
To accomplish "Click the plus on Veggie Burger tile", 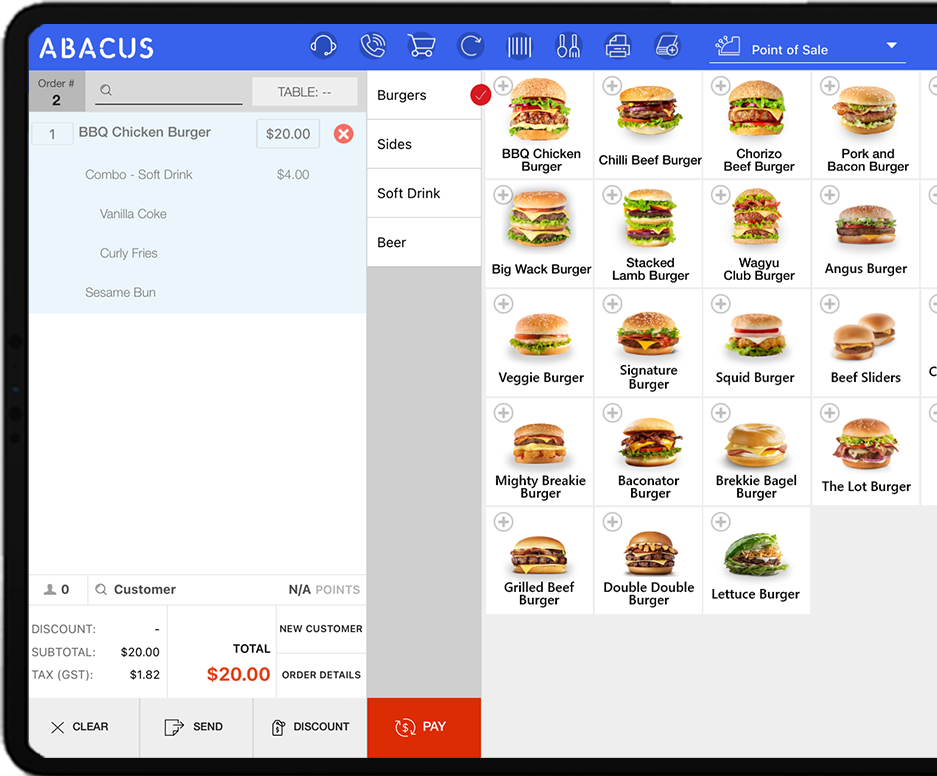I will (503, 304).
